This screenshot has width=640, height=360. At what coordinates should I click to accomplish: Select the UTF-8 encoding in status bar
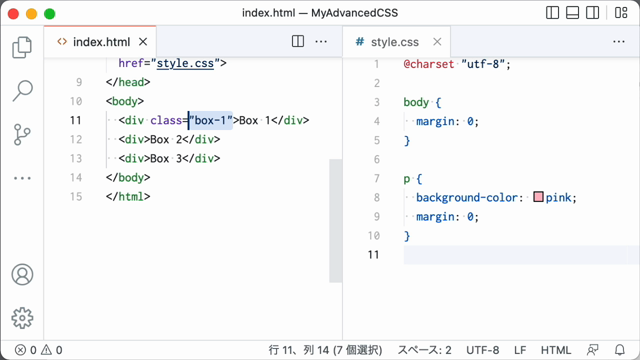(482, 350)
